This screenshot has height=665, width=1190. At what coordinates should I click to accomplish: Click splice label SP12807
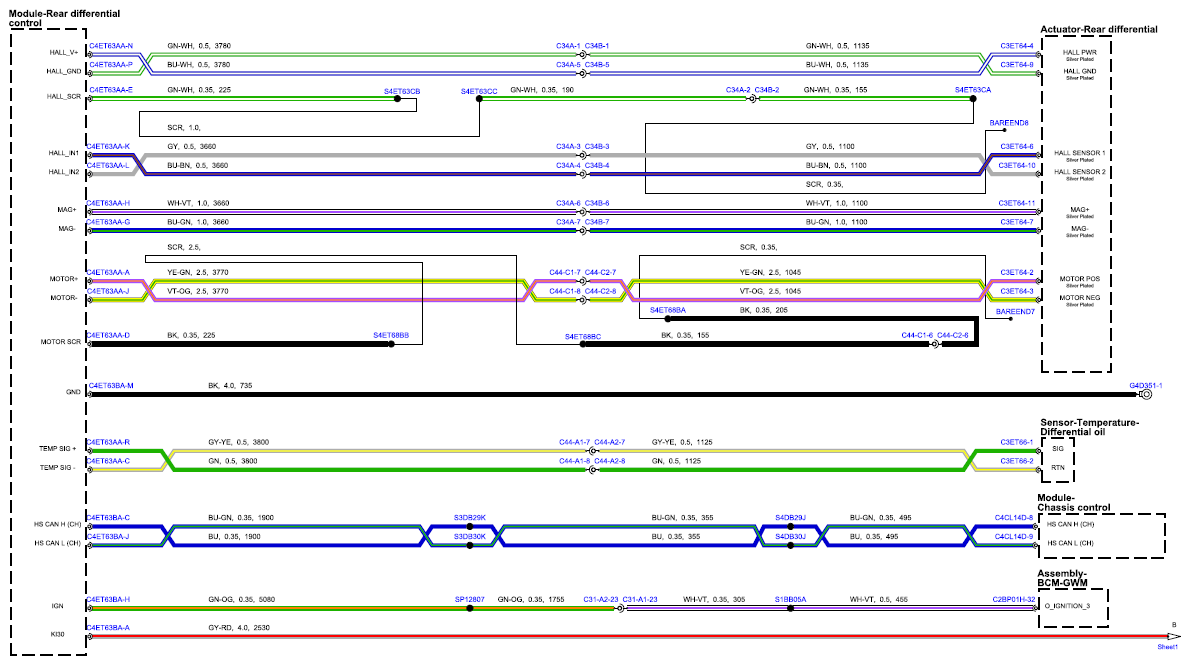pyautogui.click(x=470, y=600)
